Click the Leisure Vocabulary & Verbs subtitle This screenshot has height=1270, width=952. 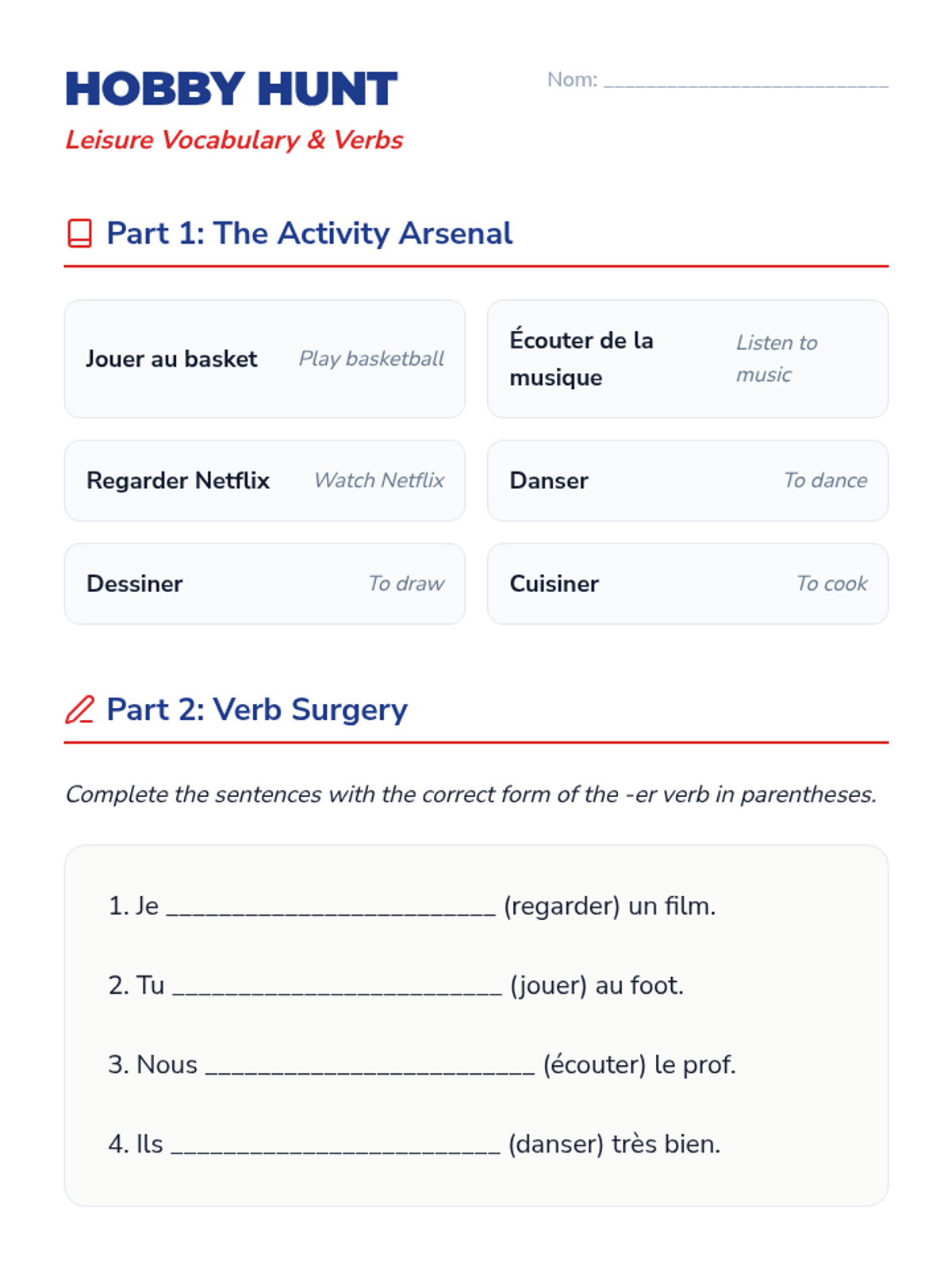(234, 140)
